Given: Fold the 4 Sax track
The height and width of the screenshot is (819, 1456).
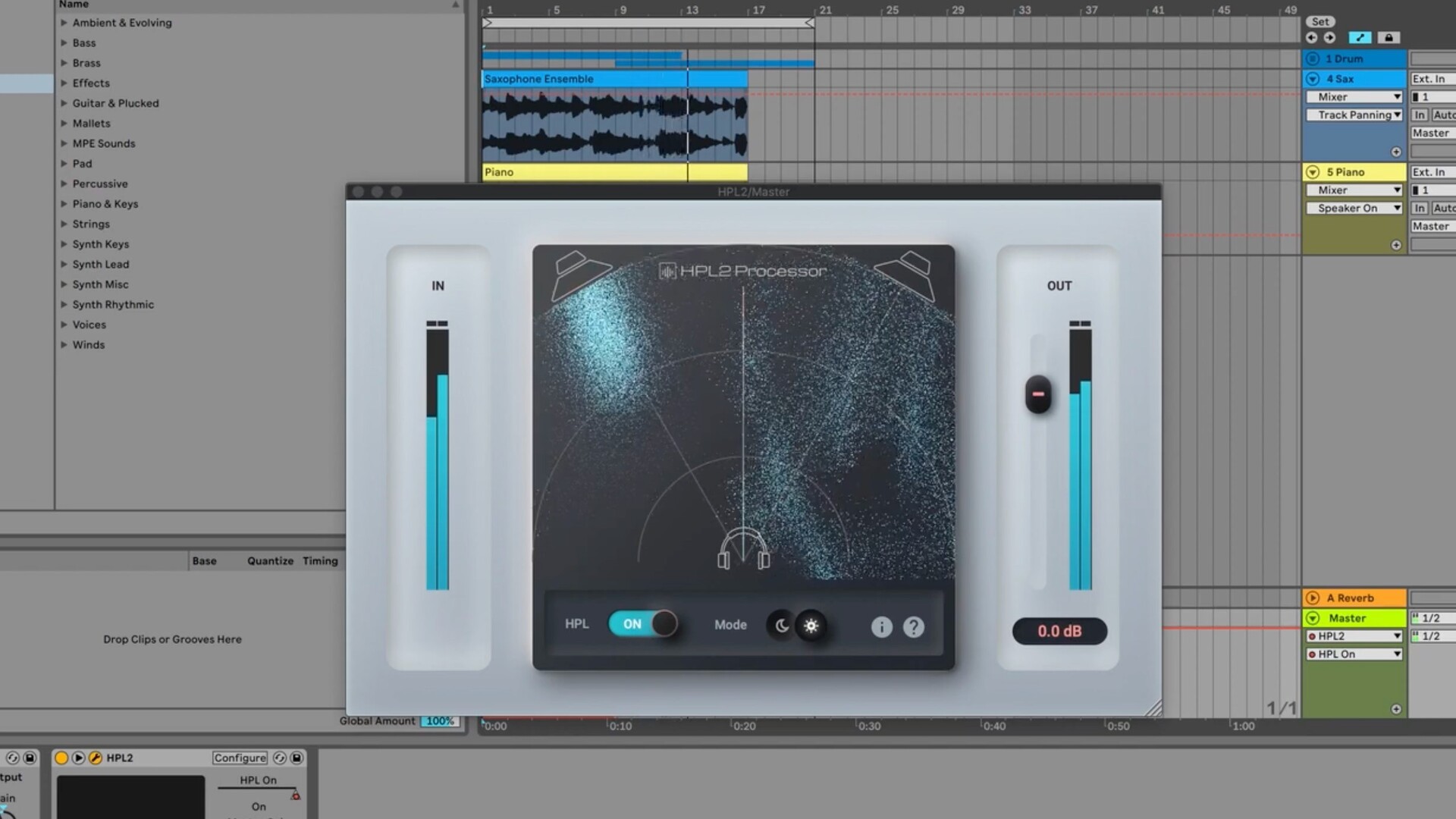Looking at the screenshot, I should (1313, 79).
